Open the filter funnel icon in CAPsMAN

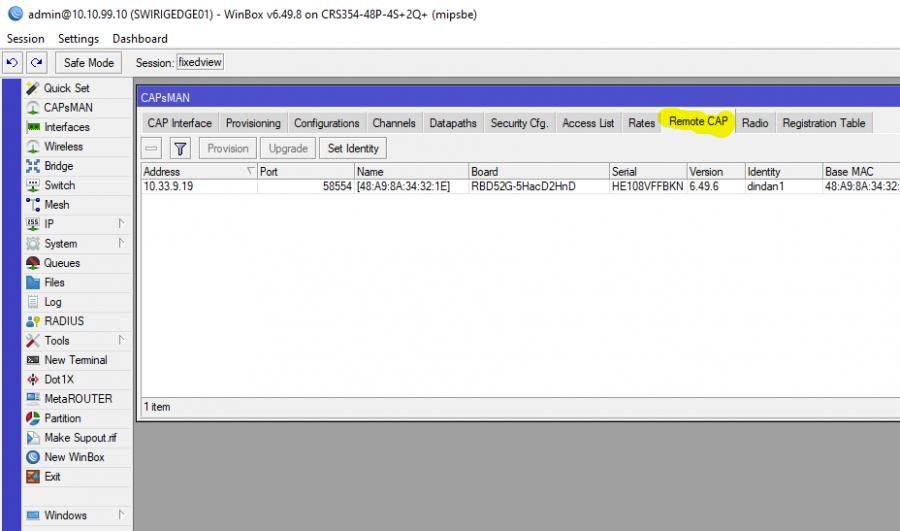(x=180, y=148)
